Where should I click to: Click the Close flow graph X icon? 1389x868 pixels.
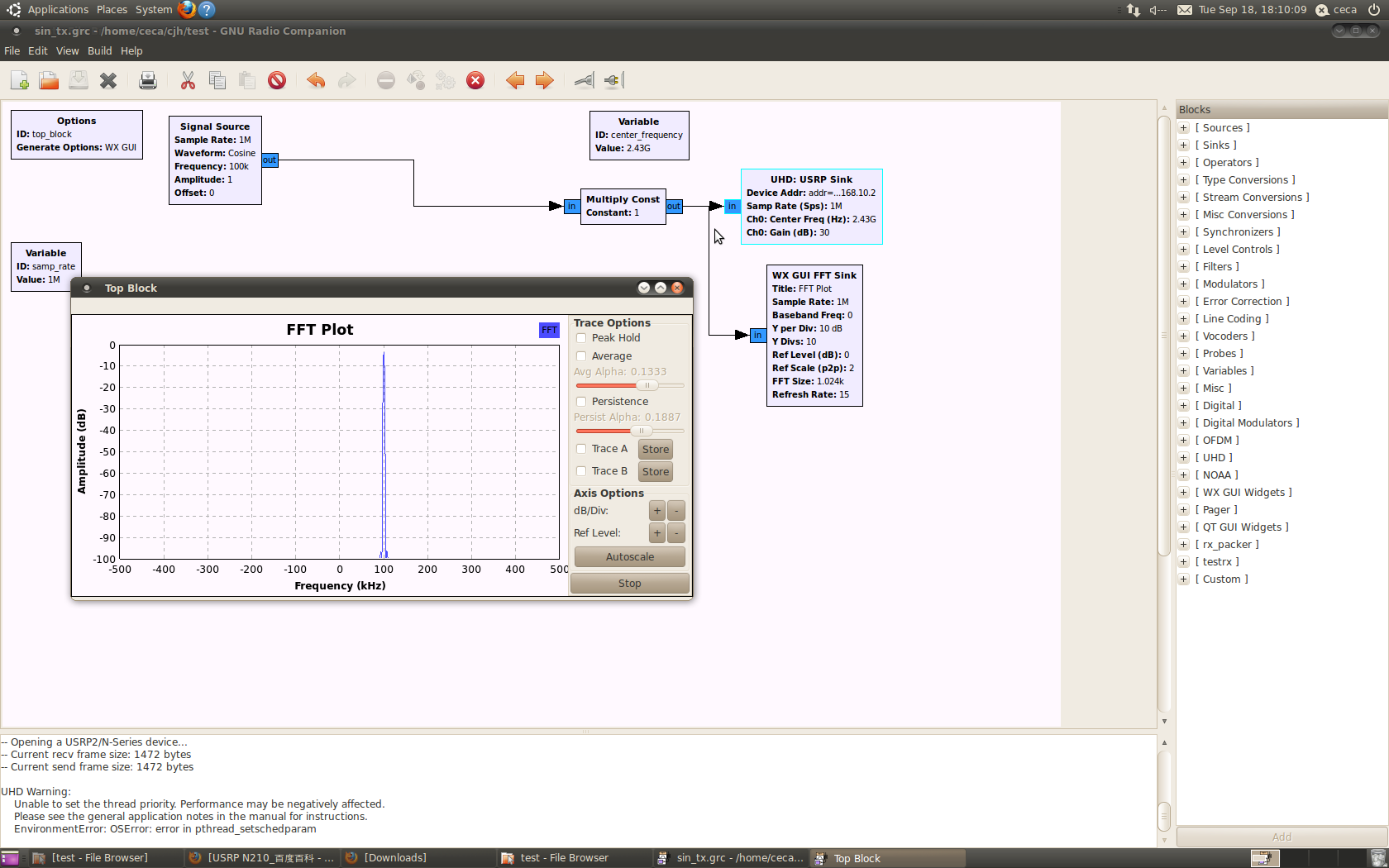coord(108,80)
